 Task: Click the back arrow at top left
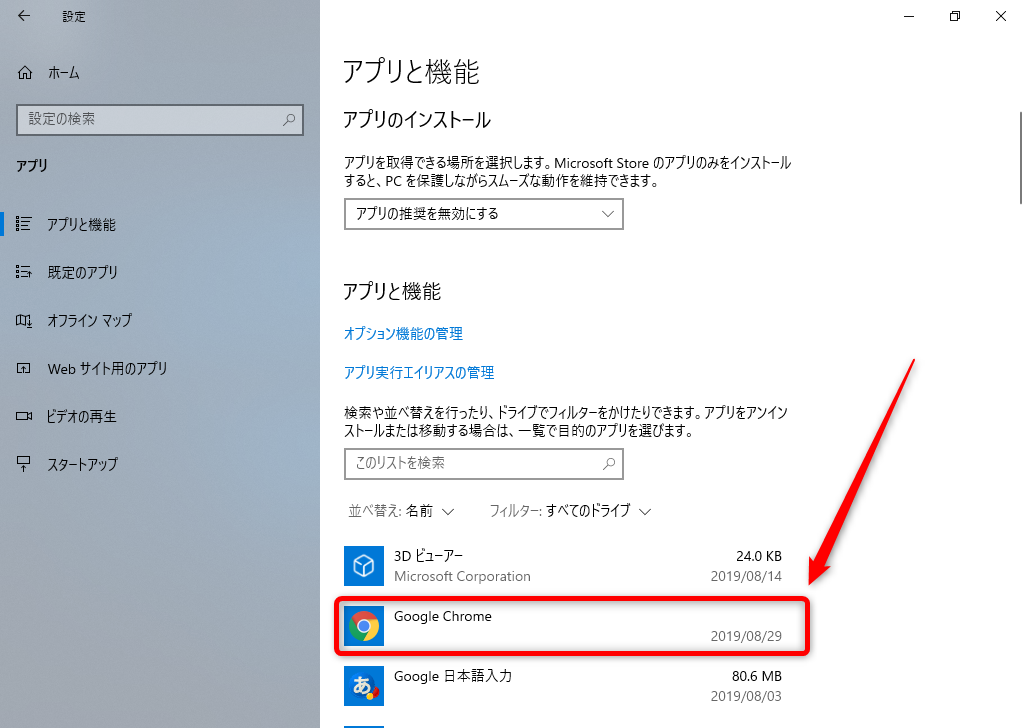(22, 16)
